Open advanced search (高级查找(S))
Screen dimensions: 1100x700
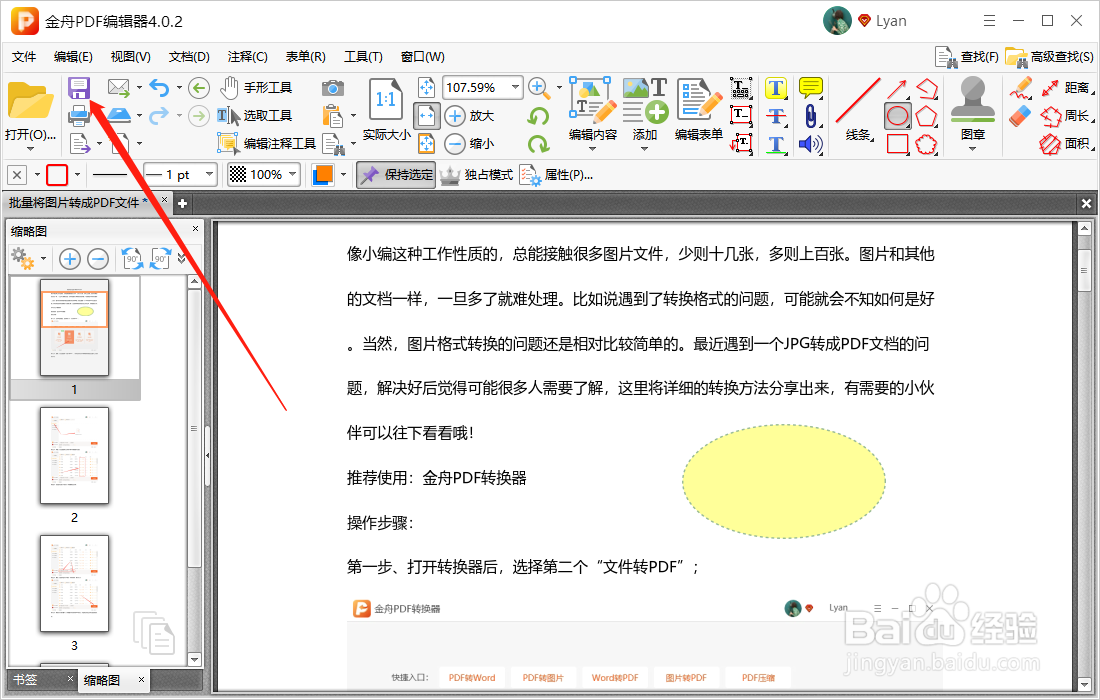(x=1049, y=57)
